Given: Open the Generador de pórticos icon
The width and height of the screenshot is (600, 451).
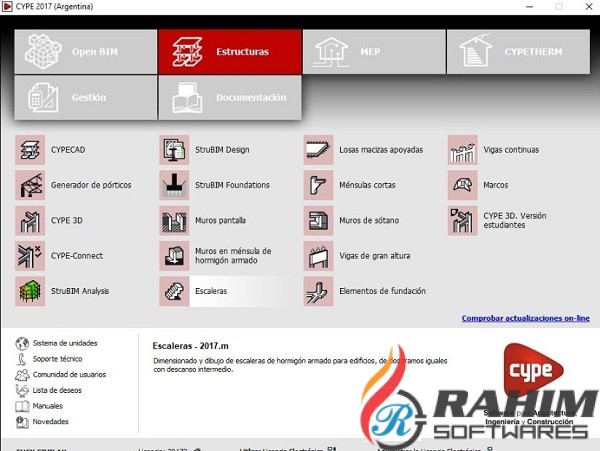Looking at the screenshot, I should click(x=30, y=185).
